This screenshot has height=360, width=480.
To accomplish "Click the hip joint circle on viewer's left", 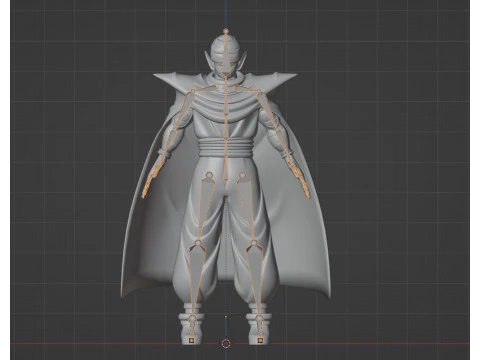I will pos(210,175).
